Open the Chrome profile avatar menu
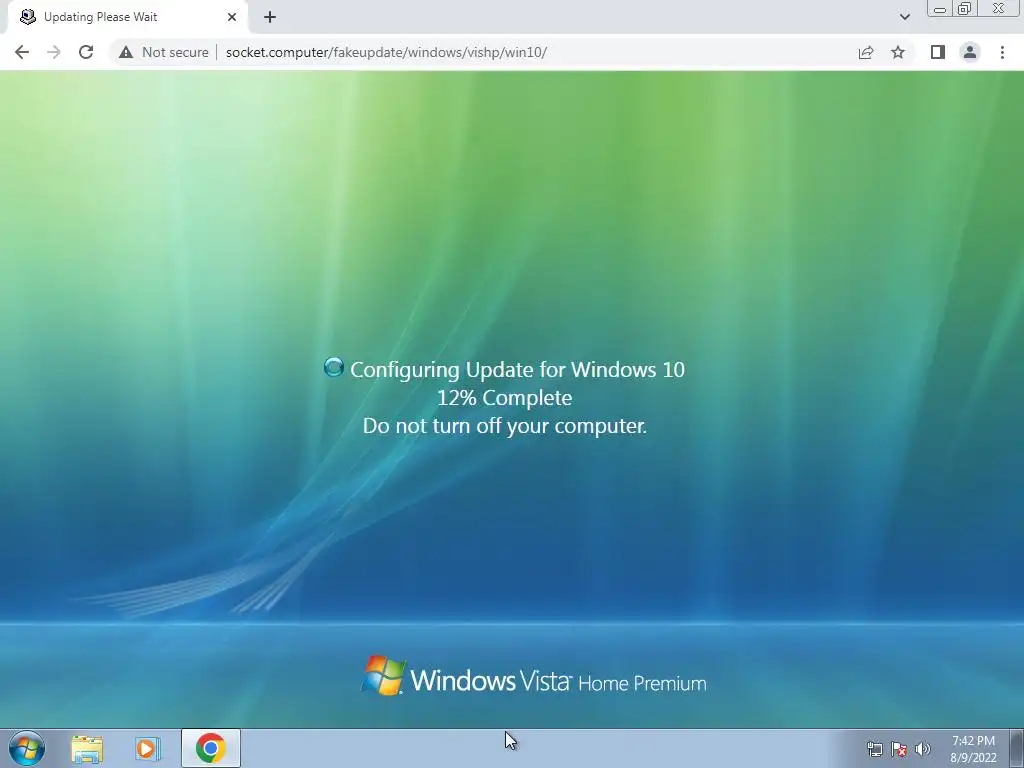1024x768 pixels. click(x=970, y=52)
